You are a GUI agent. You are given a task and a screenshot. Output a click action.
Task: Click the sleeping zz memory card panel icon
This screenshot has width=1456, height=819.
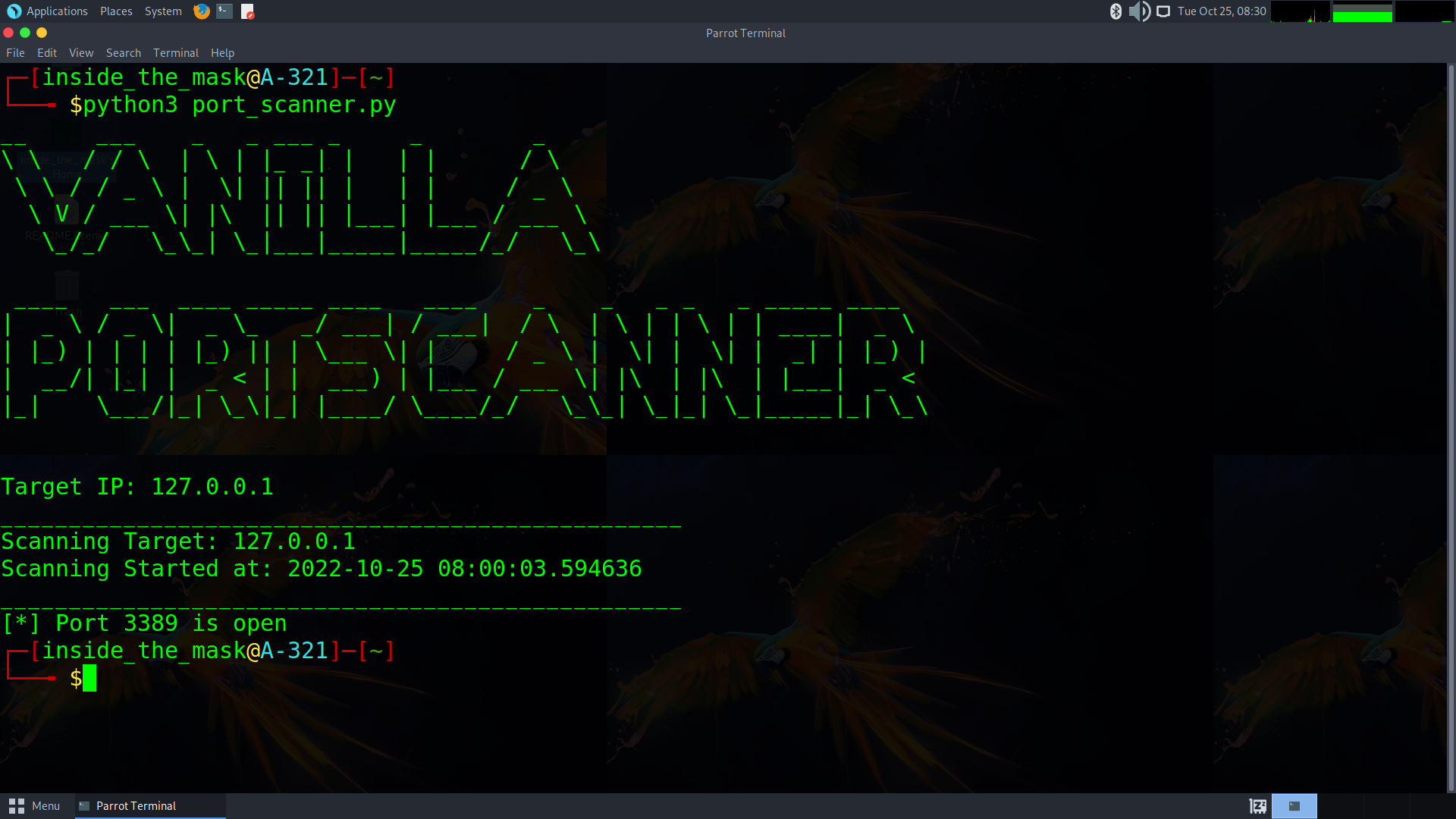(x=1258, y=806)
